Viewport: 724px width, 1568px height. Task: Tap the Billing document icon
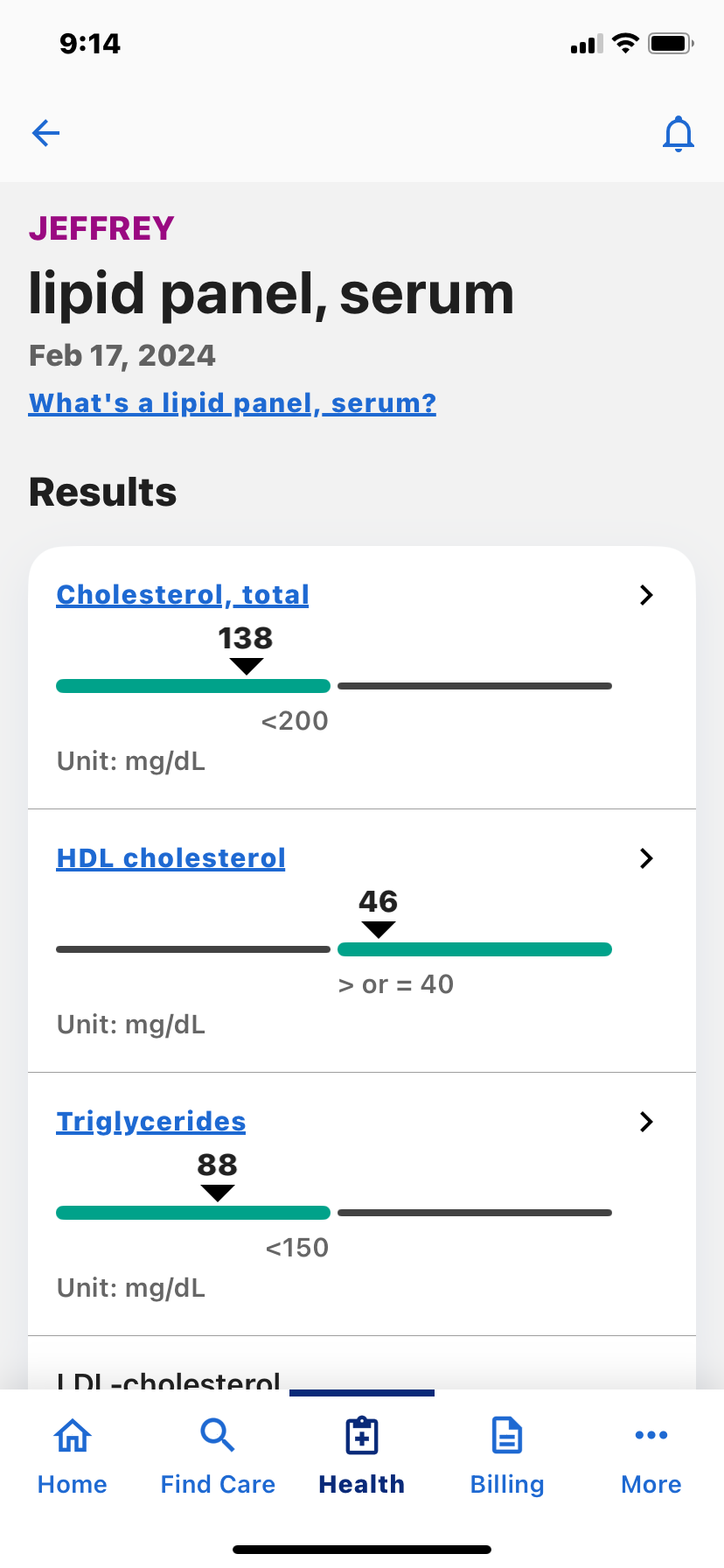click(507, 1436)
